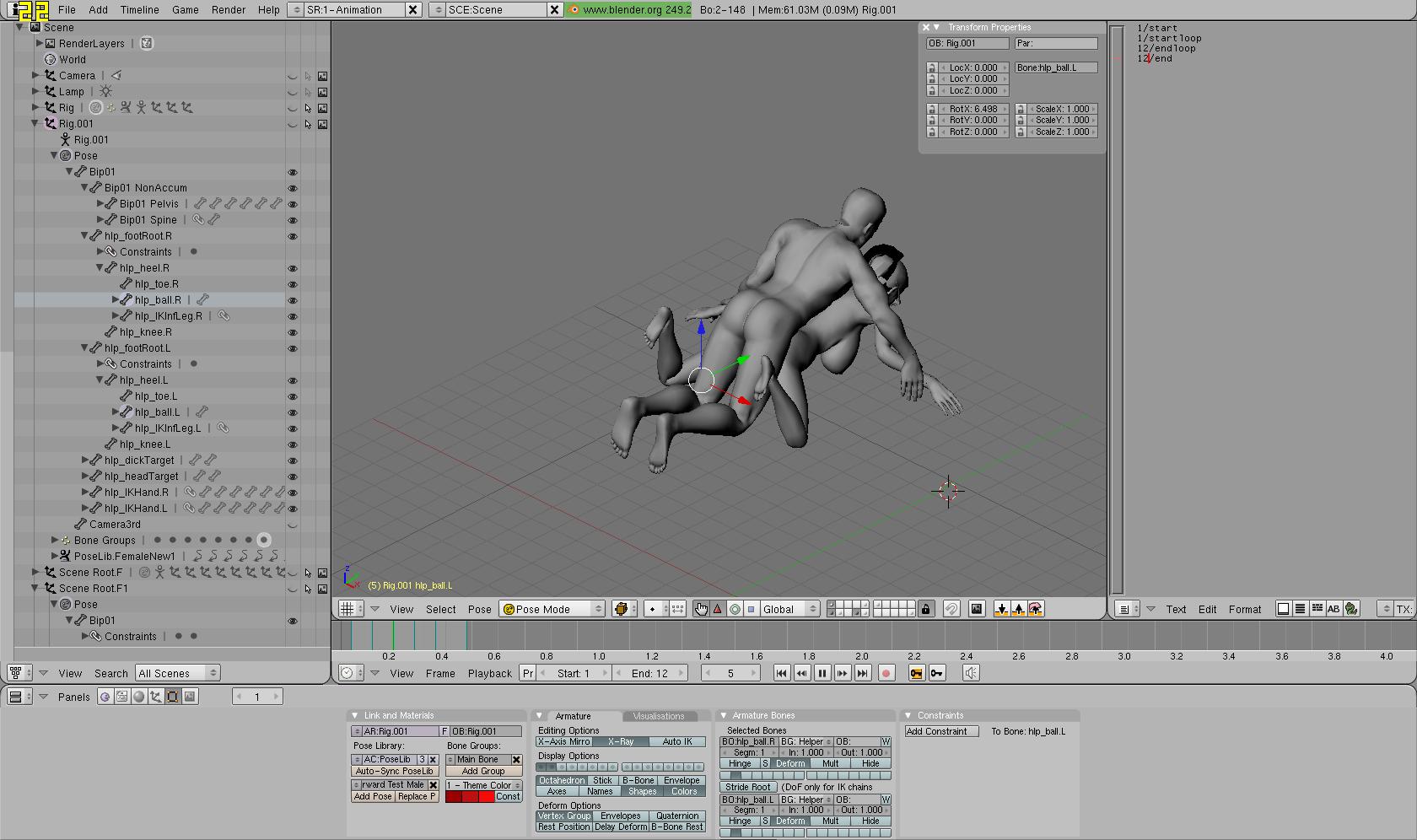
Task: Enable the rotate manipulator circle icon
Action: pos(735,609)
